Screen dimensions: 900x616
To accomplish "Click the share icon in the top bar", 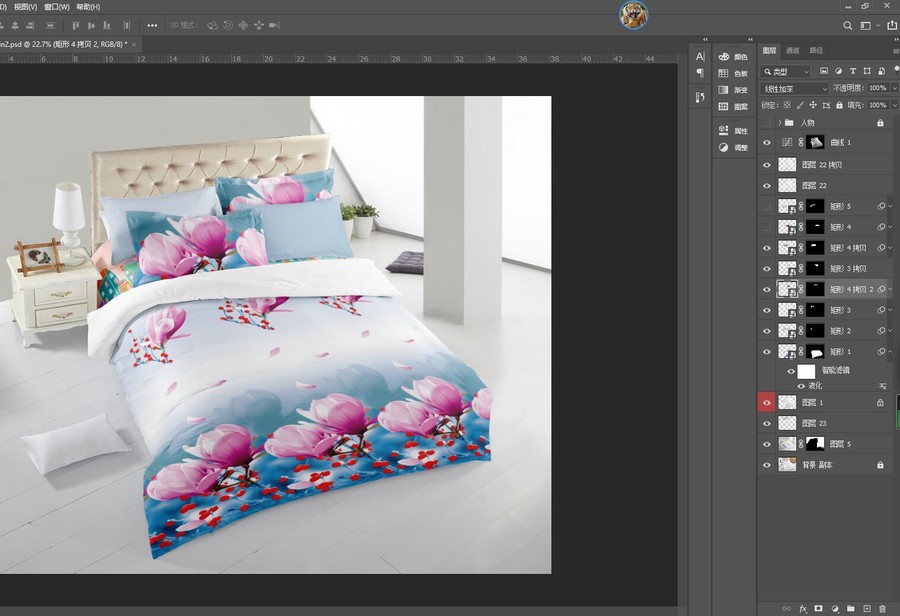I will coord(893,25).
